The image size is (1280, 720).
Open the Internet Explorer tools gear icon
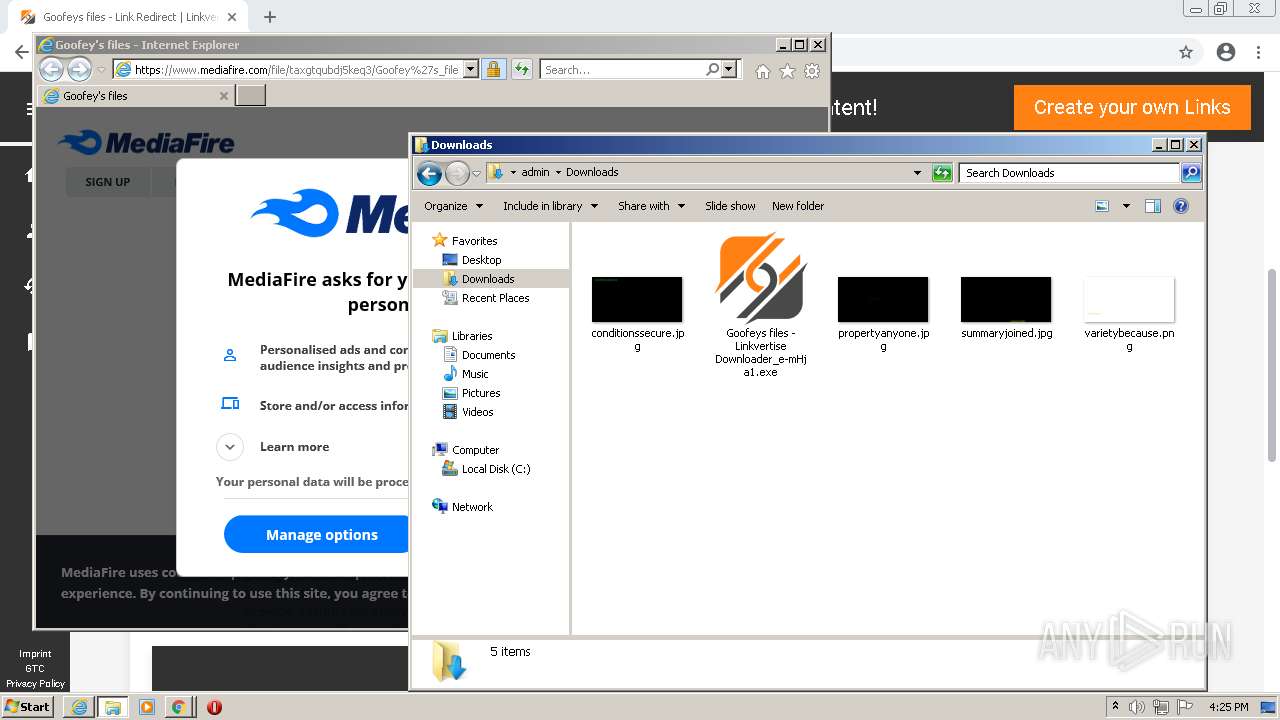coord(812,71)
